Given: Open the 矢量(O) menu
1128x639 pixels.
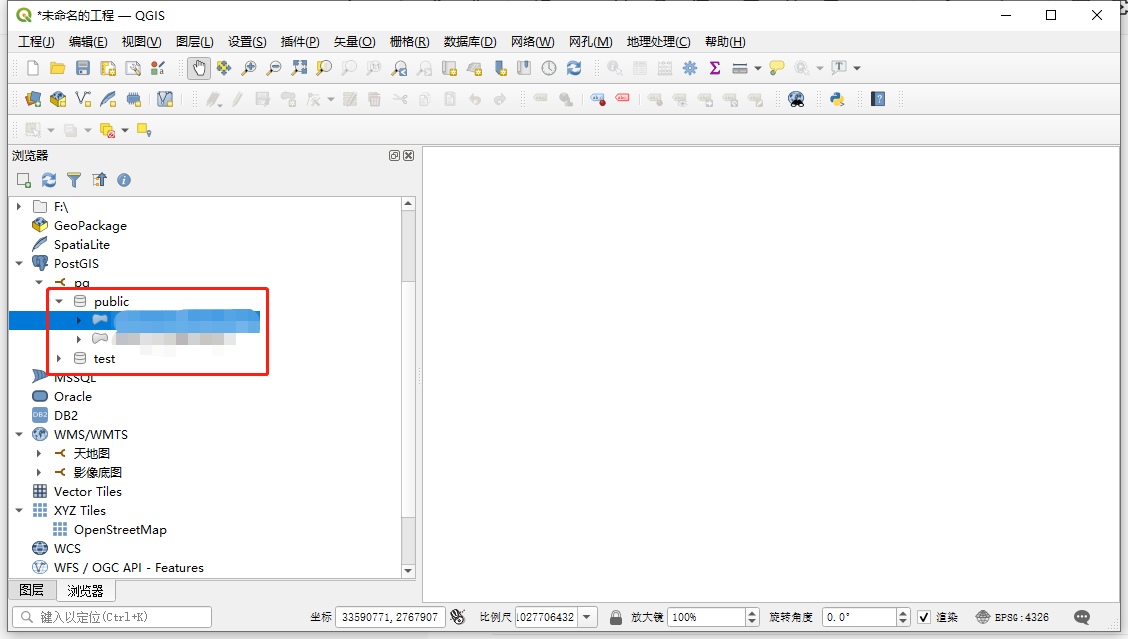Looking at the screenshot, I should coord(354,42).
